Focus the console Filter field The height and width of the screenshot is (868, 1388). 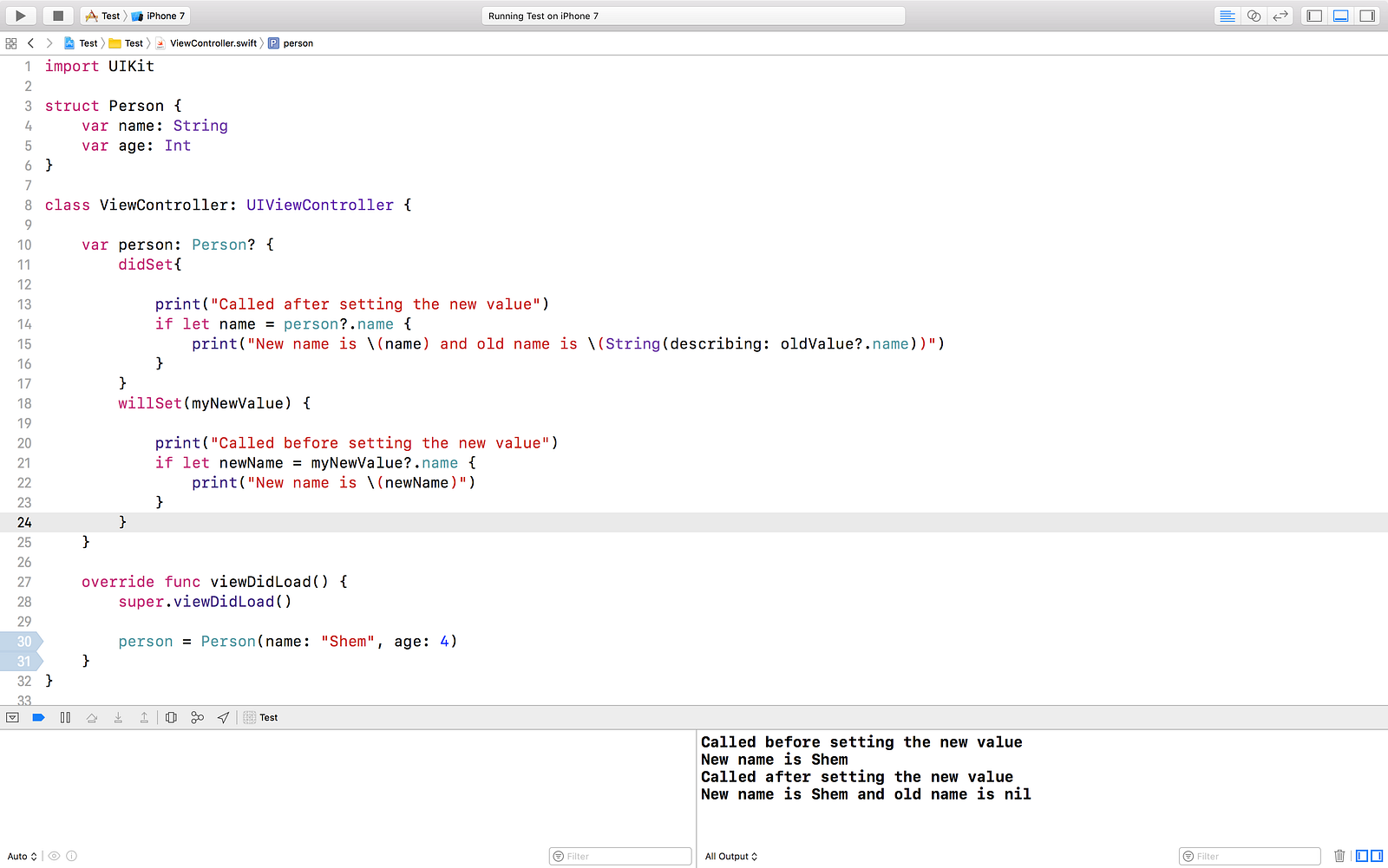[1250, 857]
